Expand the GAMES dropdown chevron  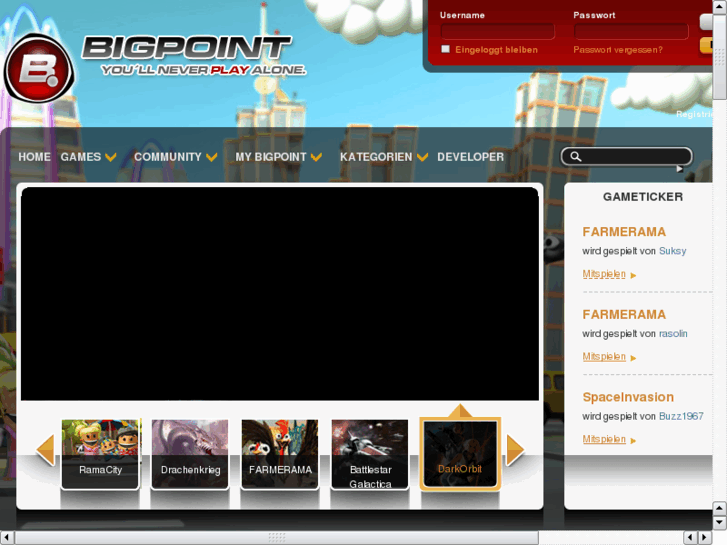coord(111,157)
